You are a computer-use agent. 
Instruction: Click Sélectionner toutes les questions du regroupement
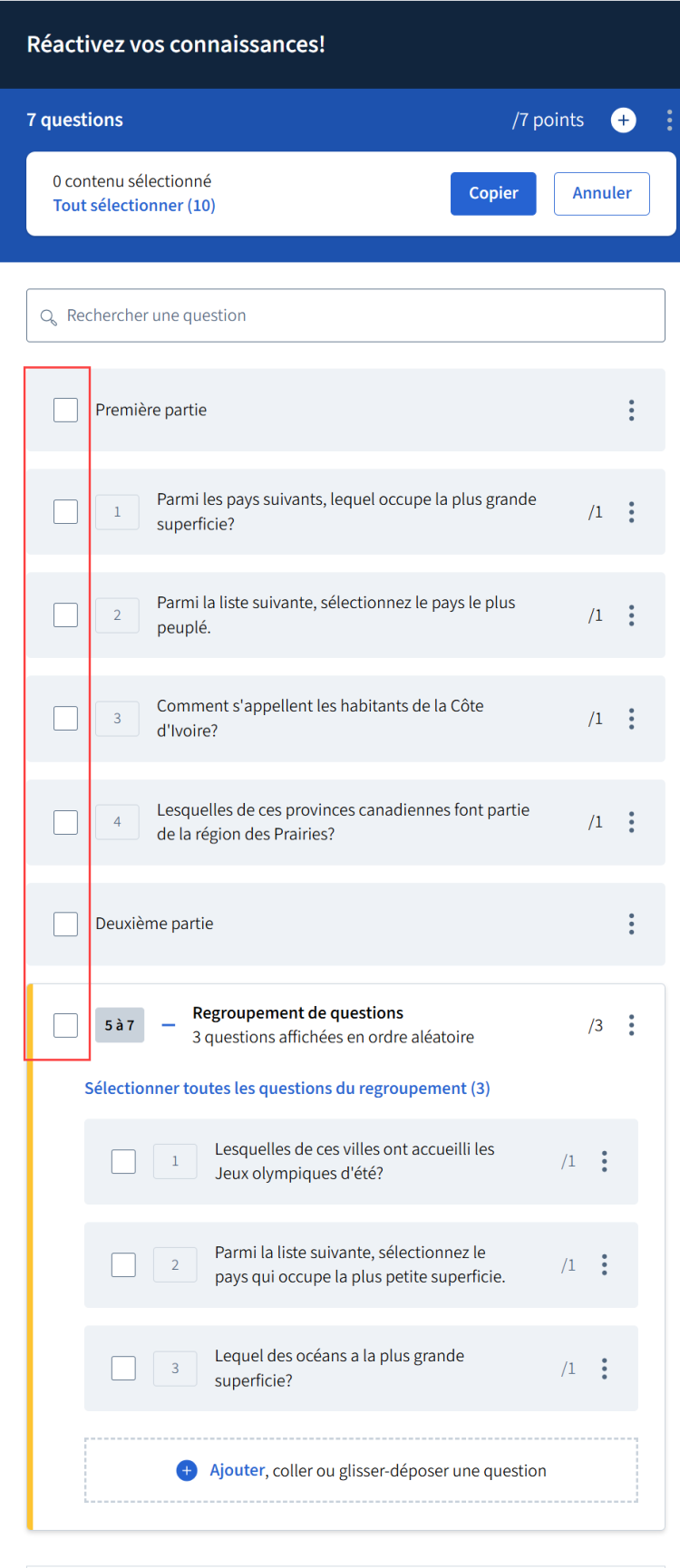(287, 1088)
